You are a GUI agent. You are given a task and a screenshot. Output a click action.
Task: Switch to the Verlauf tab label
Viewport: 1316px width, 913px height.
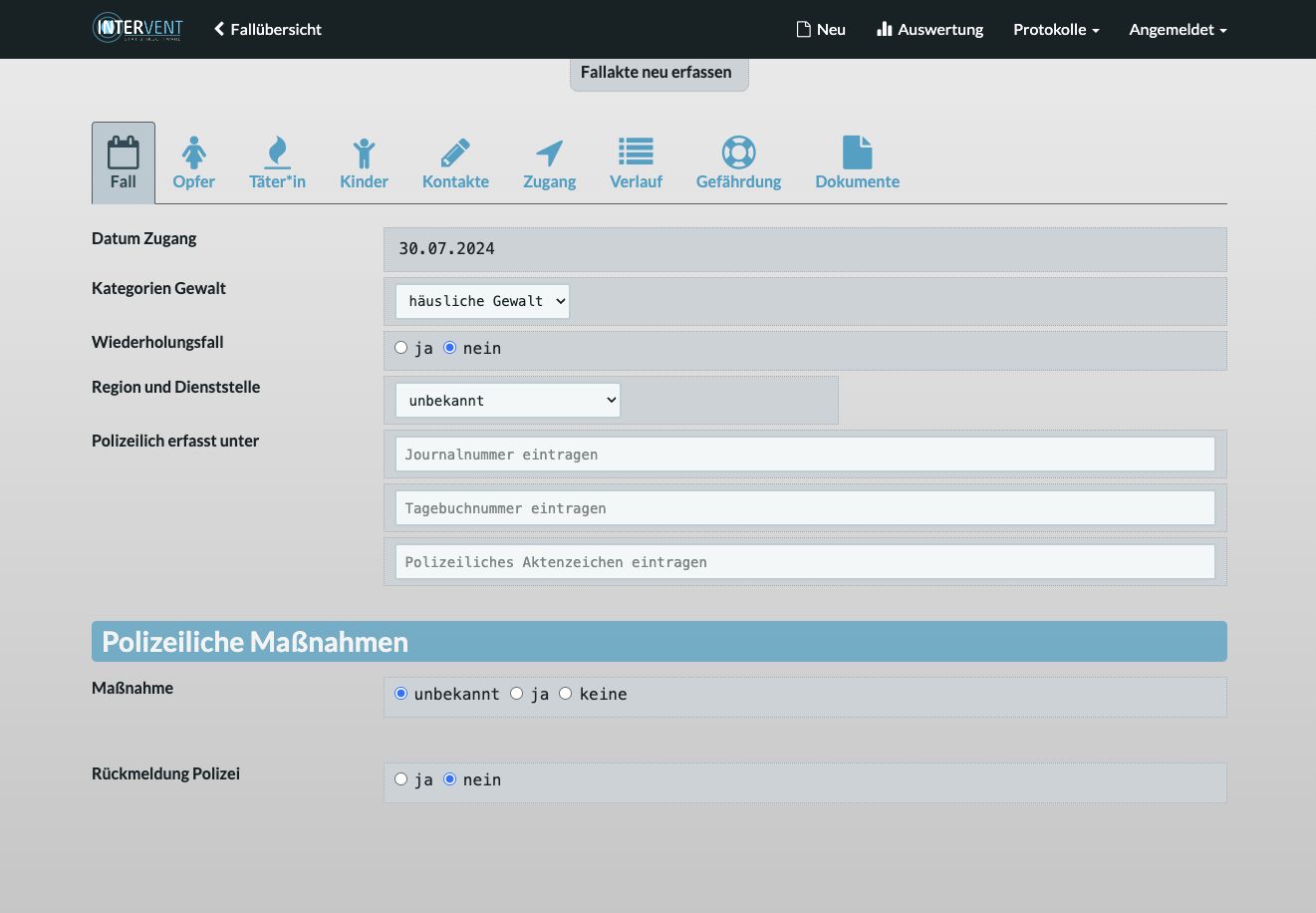pyautogui.click(x=636, y=181)
